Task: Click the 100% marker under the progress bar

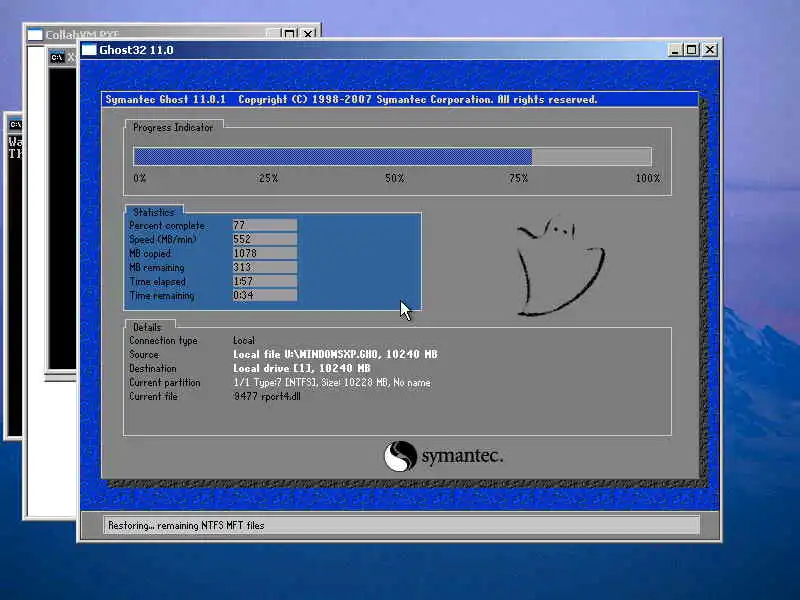Action: (x=647, y=178)
